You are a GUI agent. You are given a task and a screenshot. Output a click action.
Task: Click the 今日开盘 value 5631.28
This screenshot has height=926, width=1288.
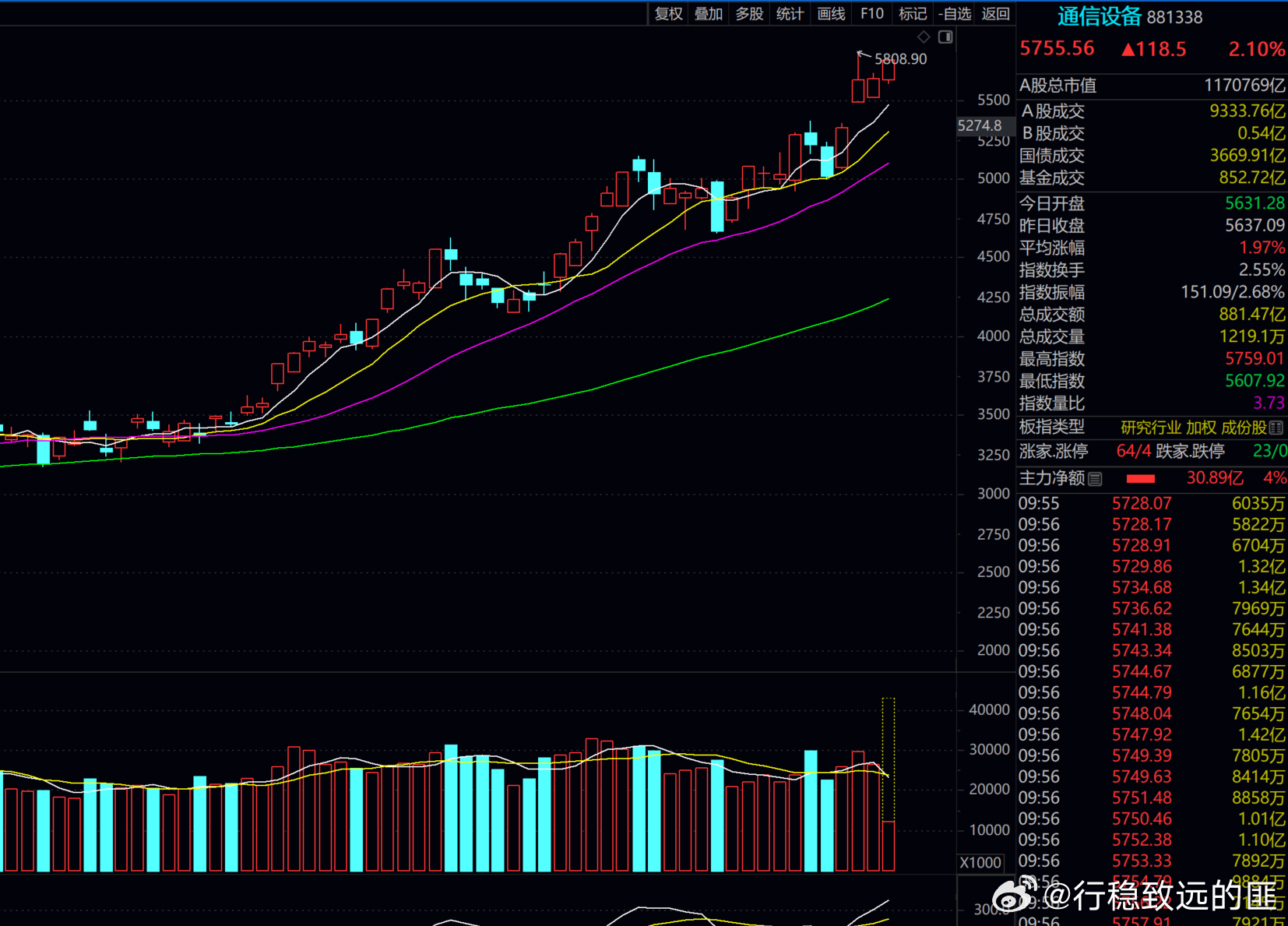click(1255, 203)
